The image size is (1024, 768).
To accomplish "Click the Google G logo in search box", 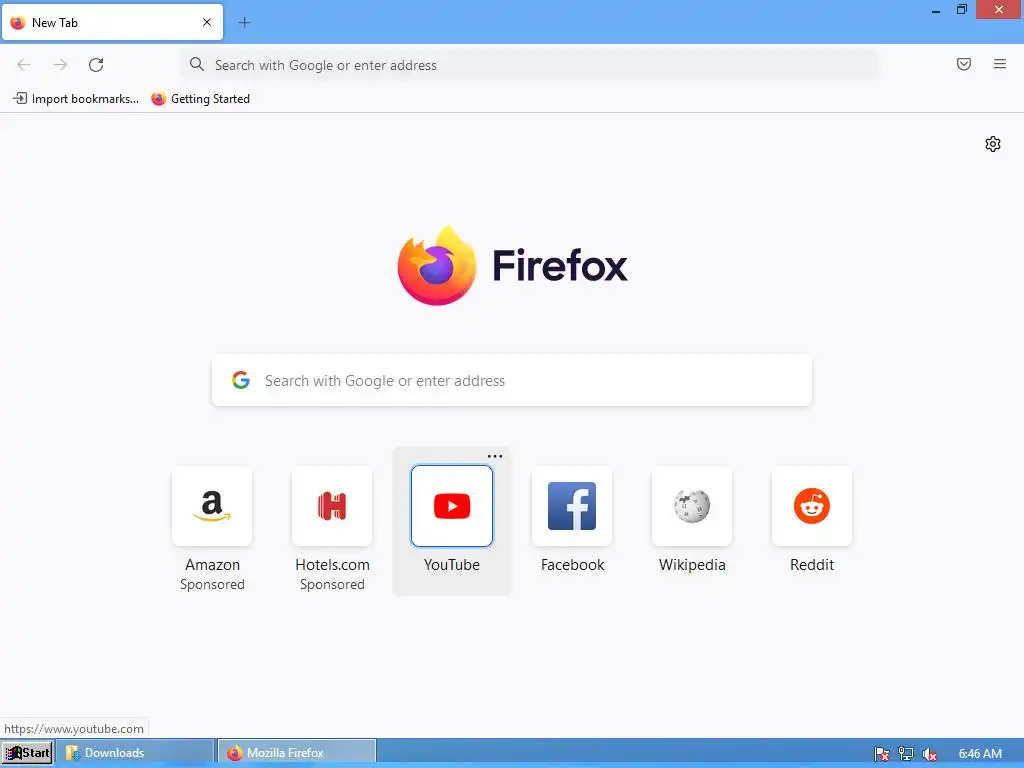I will 241,380.
